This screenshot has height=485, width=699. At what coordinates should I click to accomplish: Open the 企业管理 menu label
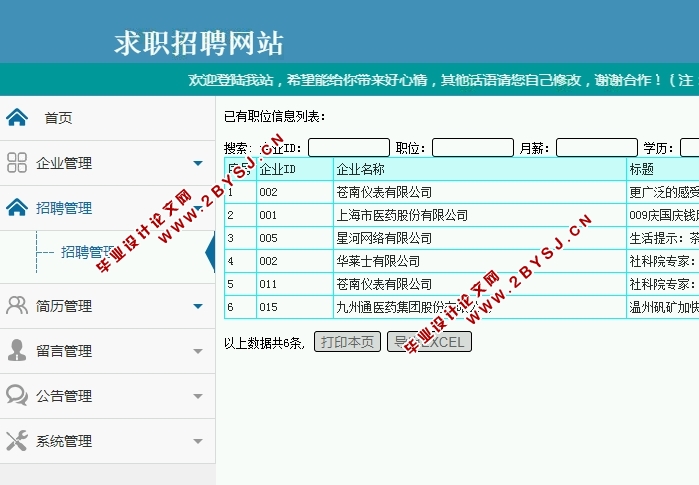coord(64,163)
